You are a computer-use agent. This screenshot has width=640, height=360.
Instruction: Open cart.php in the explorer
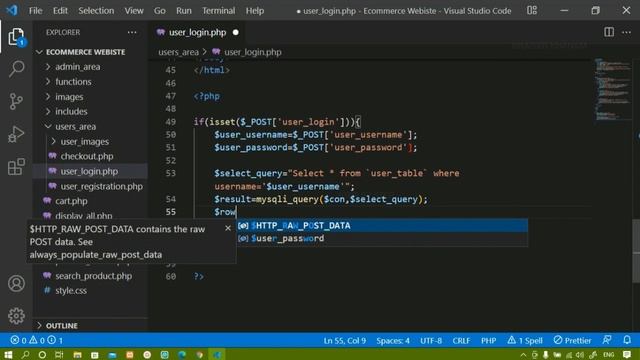(x=71, y=201)
